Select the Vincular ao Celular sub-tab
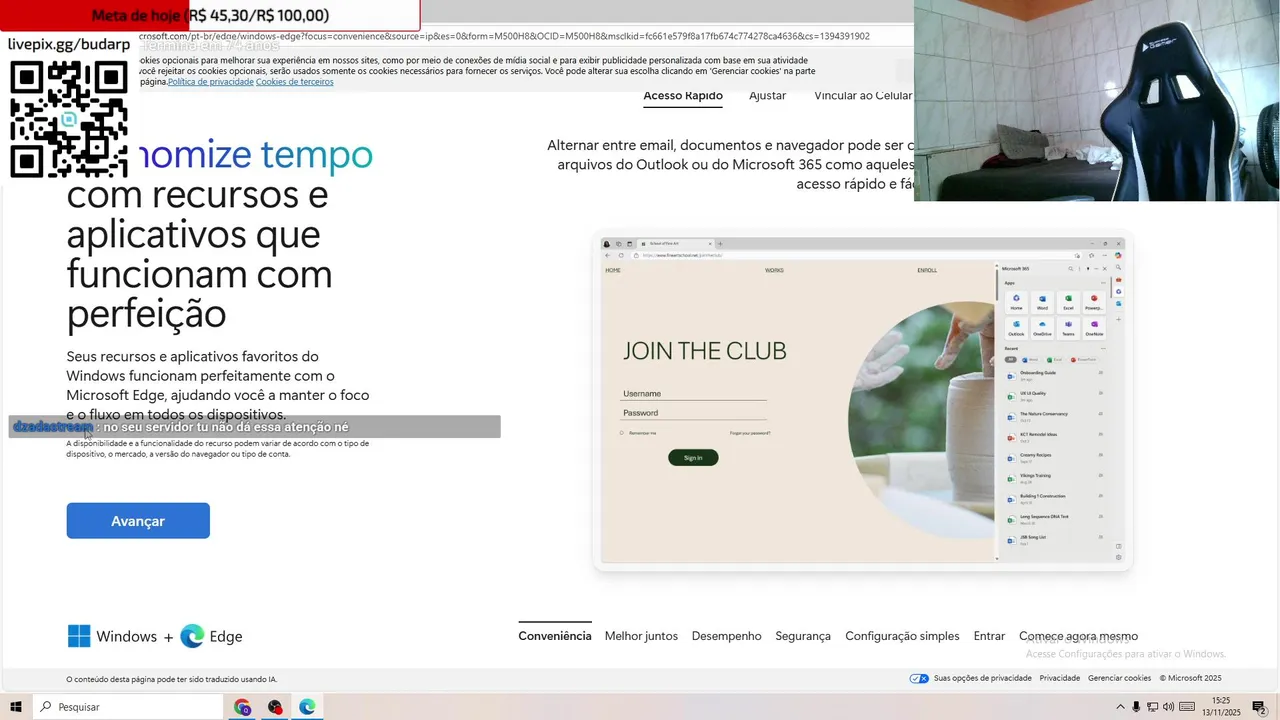 [x=863, y=96]
